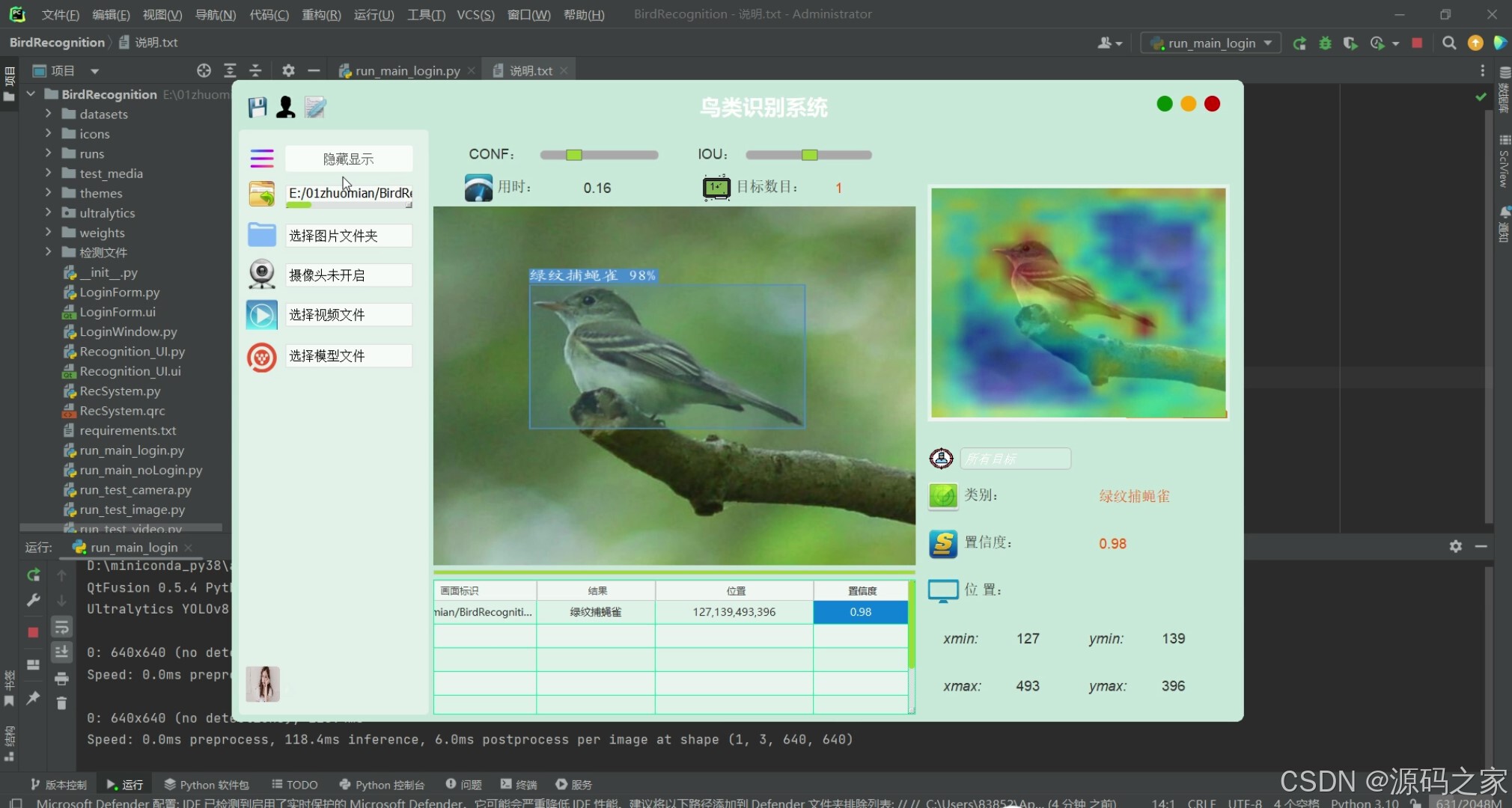
Task: Click the notepad edit icon
Action: [315, 107]
